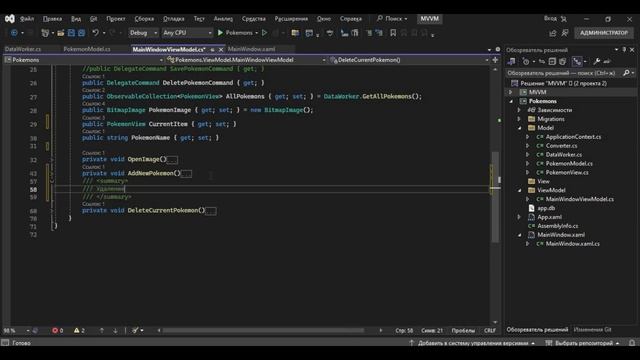Click Solution Explorer collapse all icon
This screenshot has width=640, height=360.
click(552, 62)
